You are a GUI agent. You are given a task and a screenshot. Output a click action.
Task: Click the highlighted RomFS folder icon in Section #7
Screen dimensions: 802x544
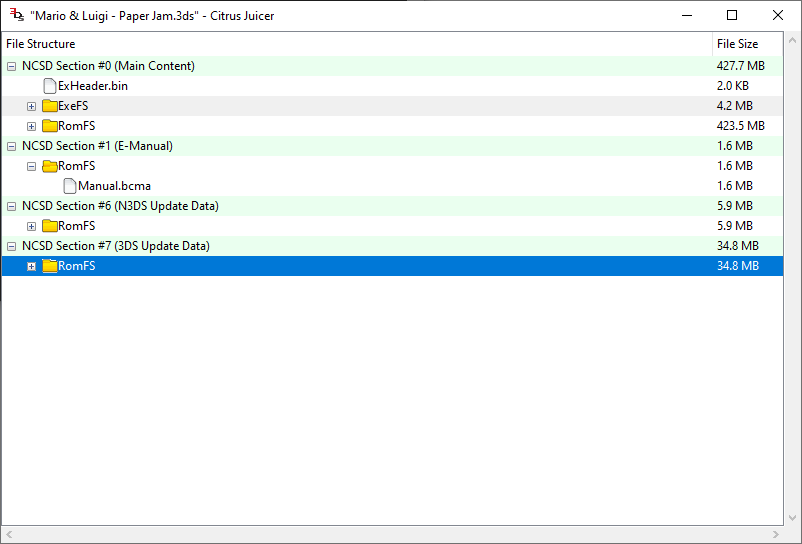coord(49,266)
